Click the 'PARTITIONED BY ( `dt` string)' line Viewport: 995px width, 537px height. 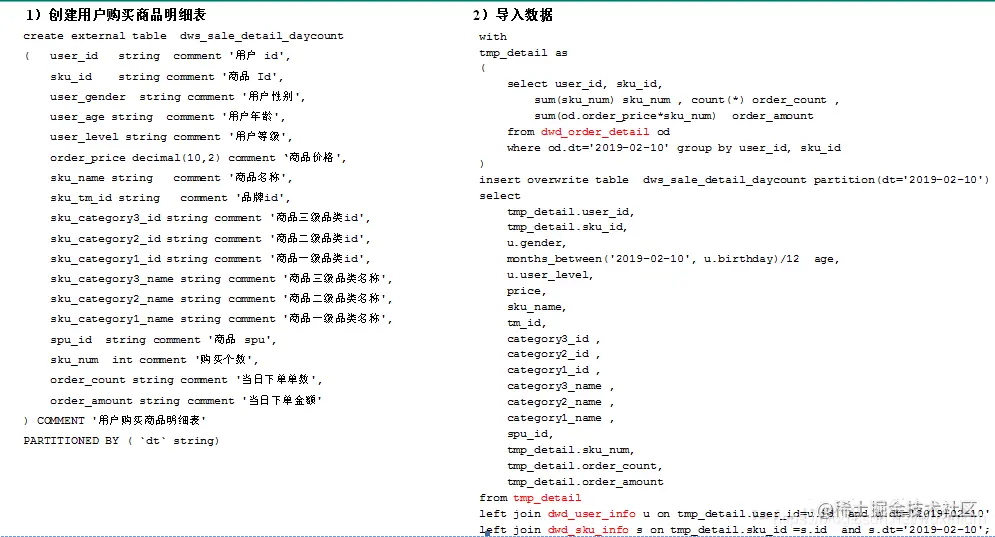coord(121,441)
